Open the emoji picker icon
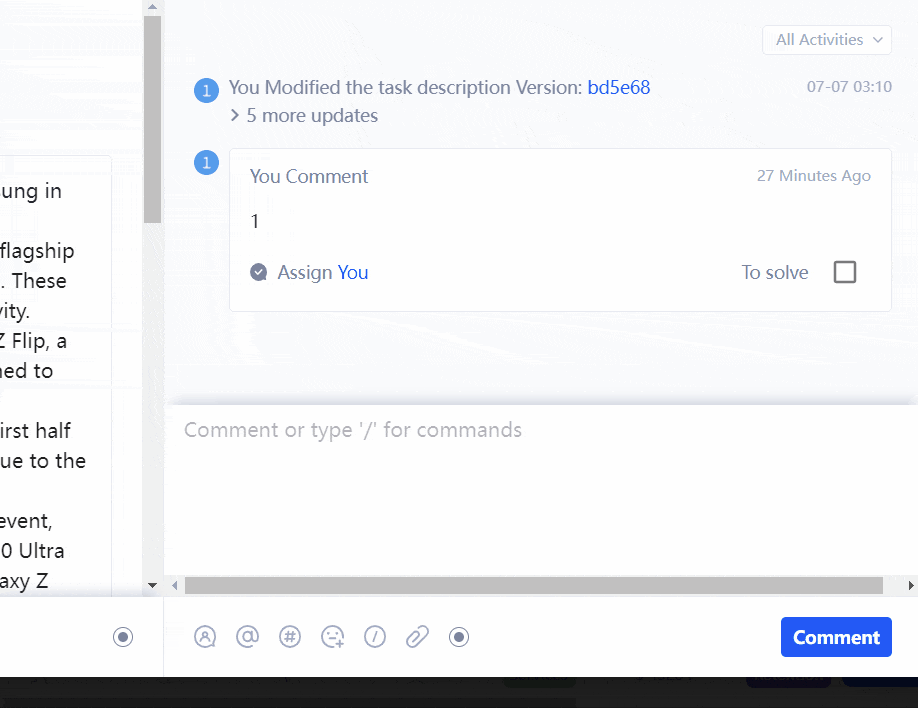The height and width of the screenshot is (708, 918). point(333,637)
